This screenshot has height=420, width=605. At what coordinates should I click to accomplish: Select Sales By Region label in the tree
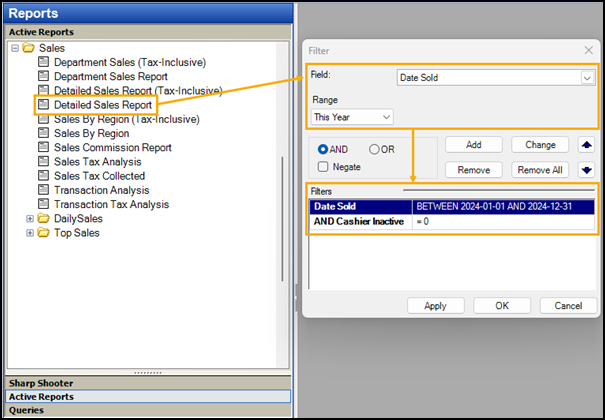tap(91, 133)
